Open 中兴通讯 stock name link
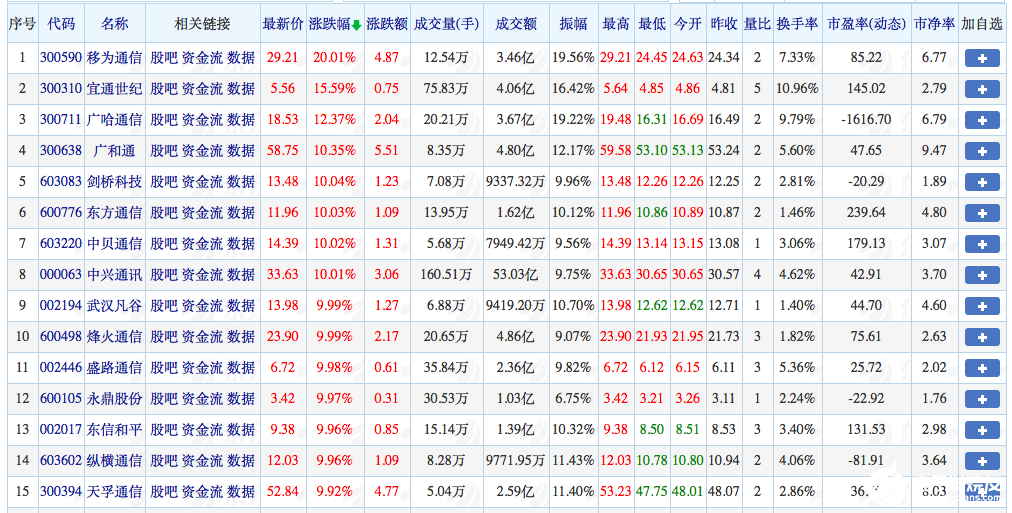Viewport: 1012px width, 513px height. pos(114,275)
